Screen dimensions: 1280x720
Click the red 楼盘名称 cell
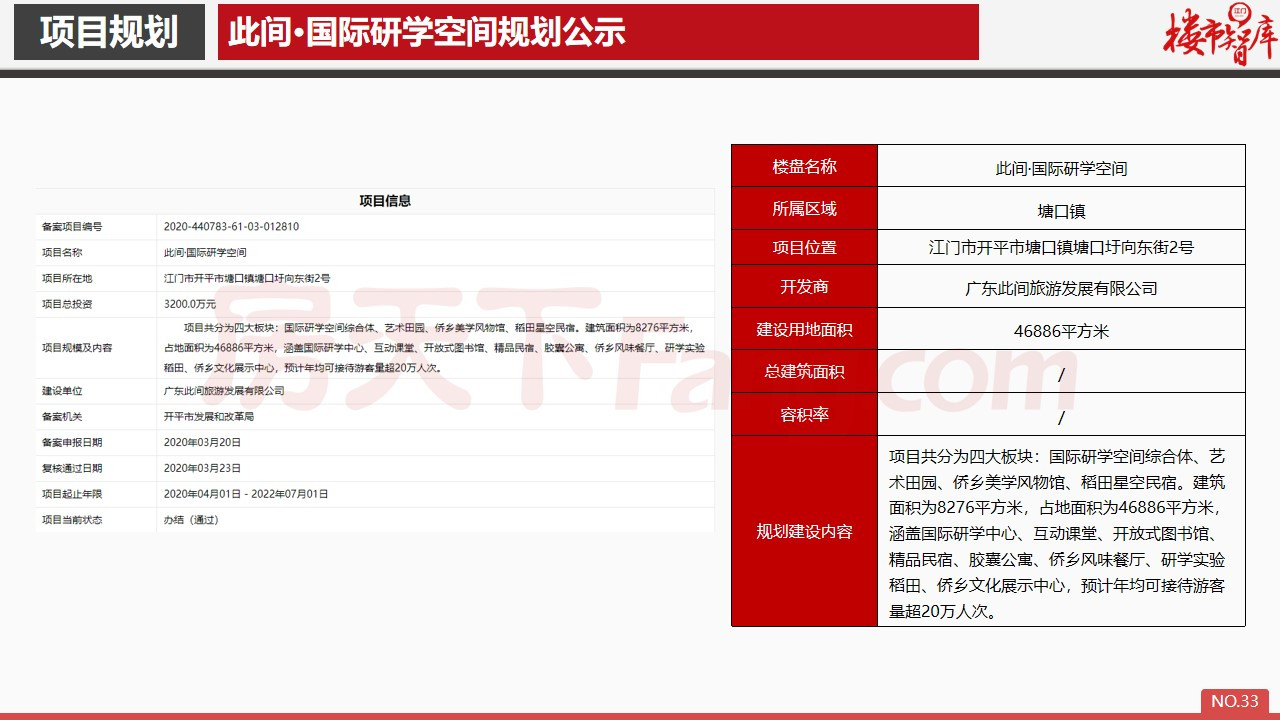click(x=804, y=166)
